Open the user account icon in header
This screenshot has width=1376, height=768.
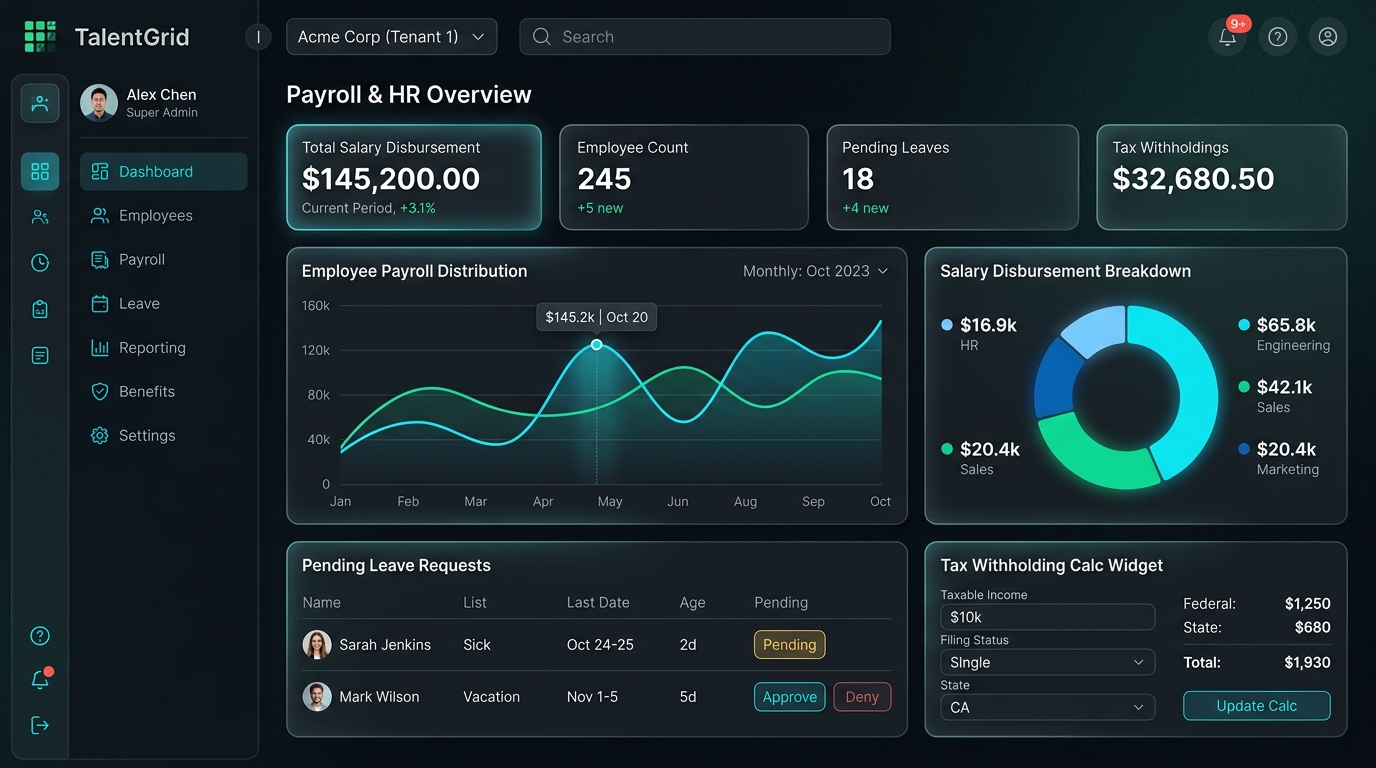(1328, 37)
